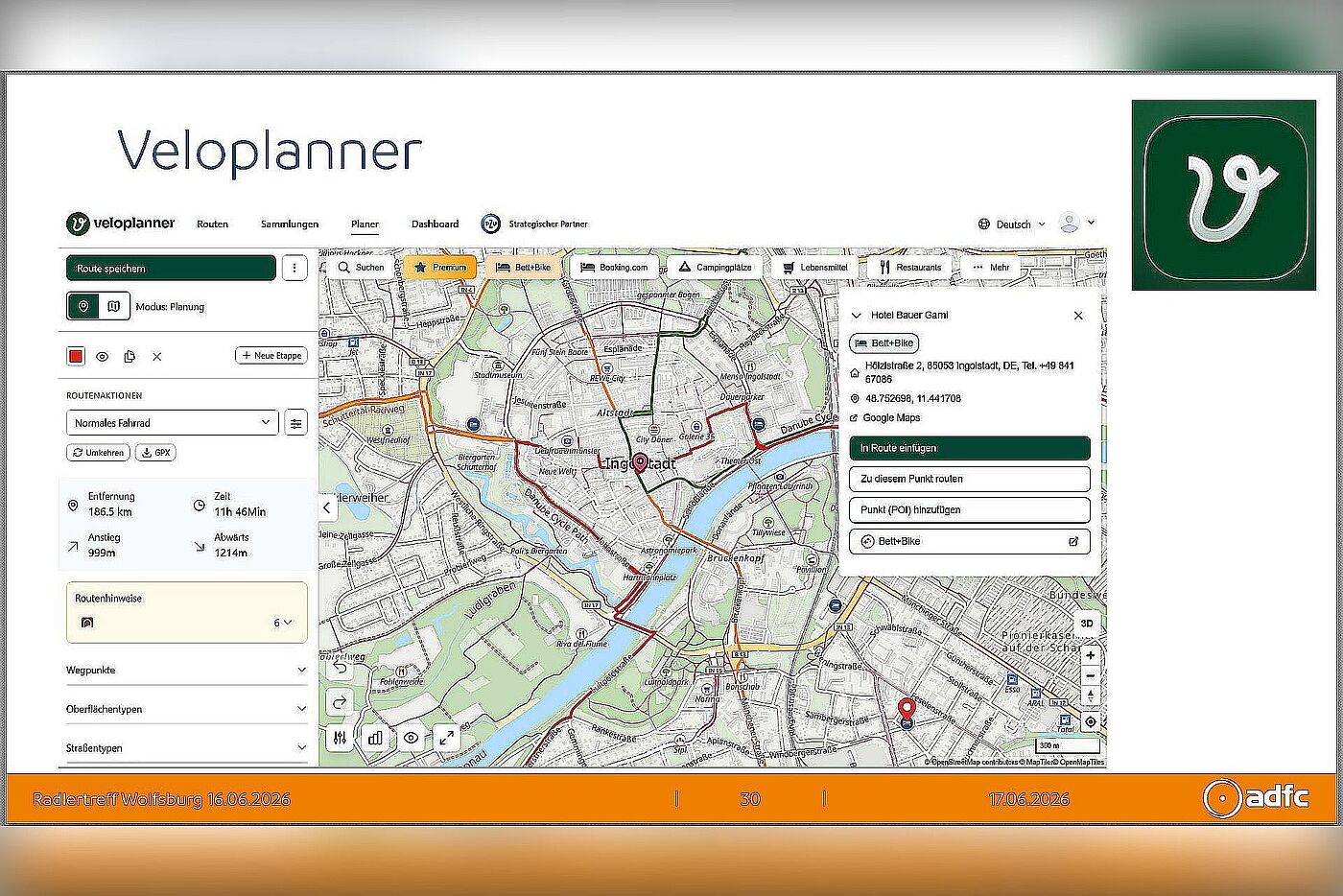Open the user account avatar menu

coord(1076,223)
